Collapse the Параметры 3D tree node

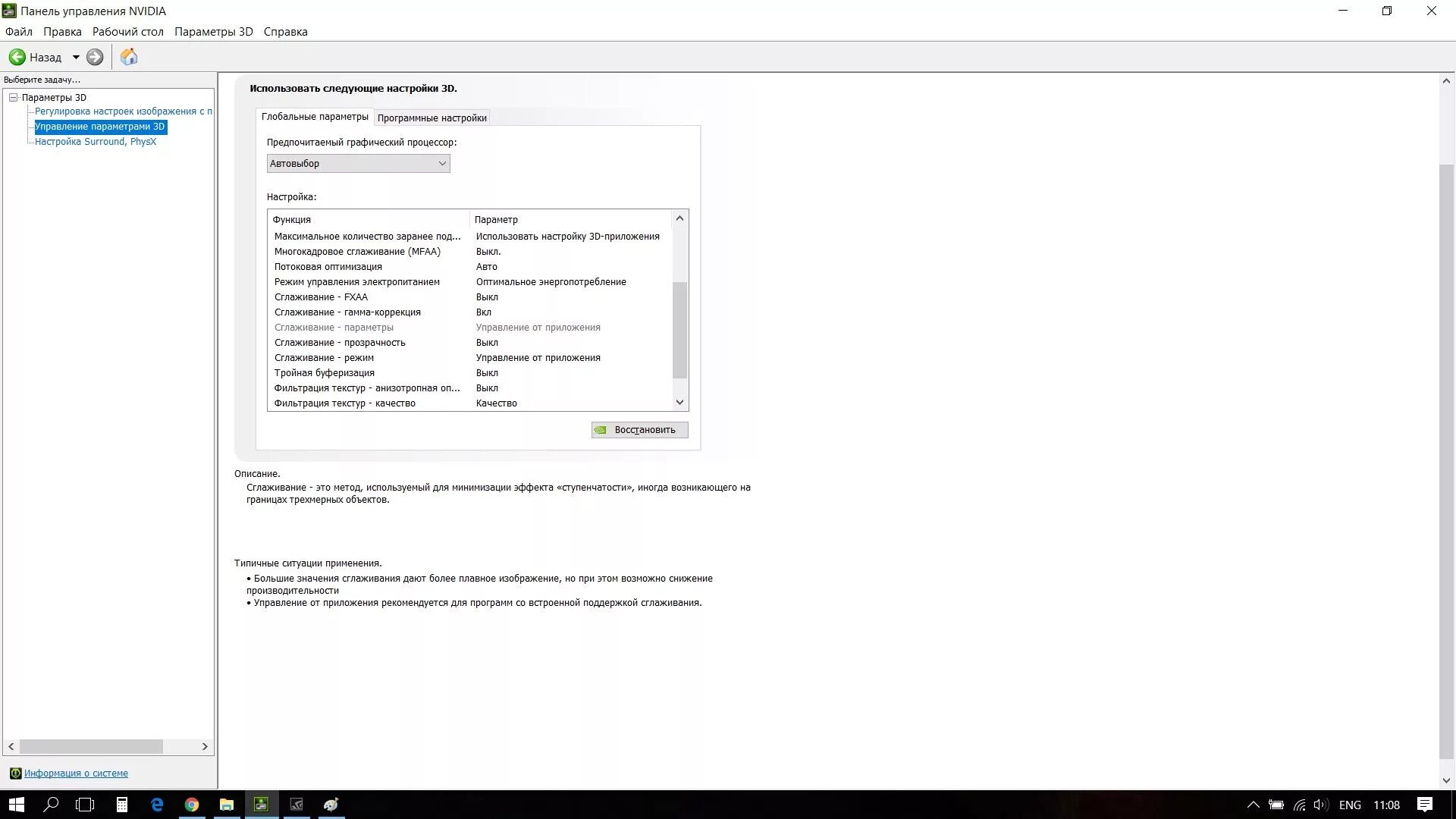13,97
